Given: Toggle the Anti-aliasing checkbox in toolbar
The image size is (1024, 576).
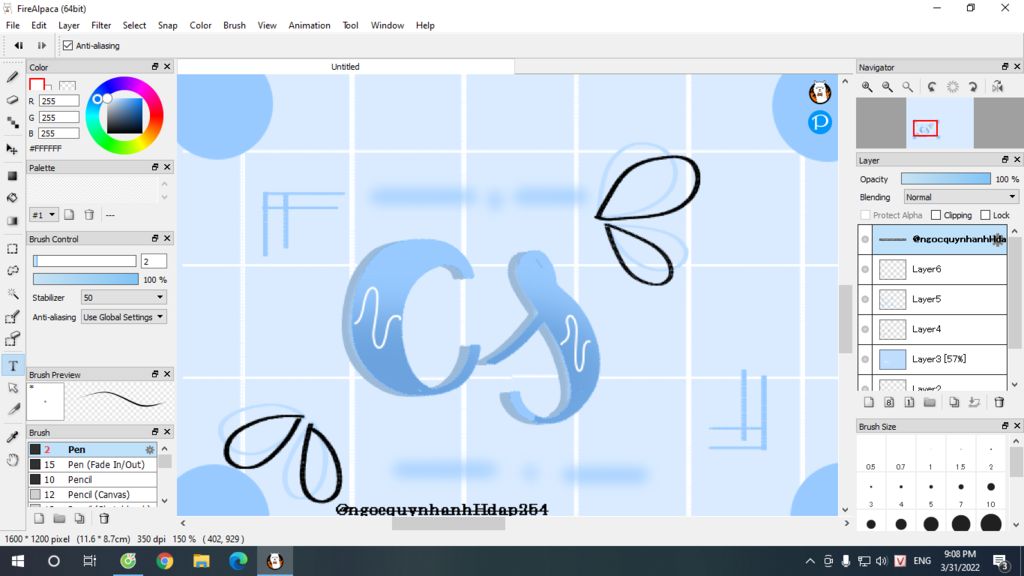Looking at the screenshot, I should pyautogui.click(x=68, y=46).
